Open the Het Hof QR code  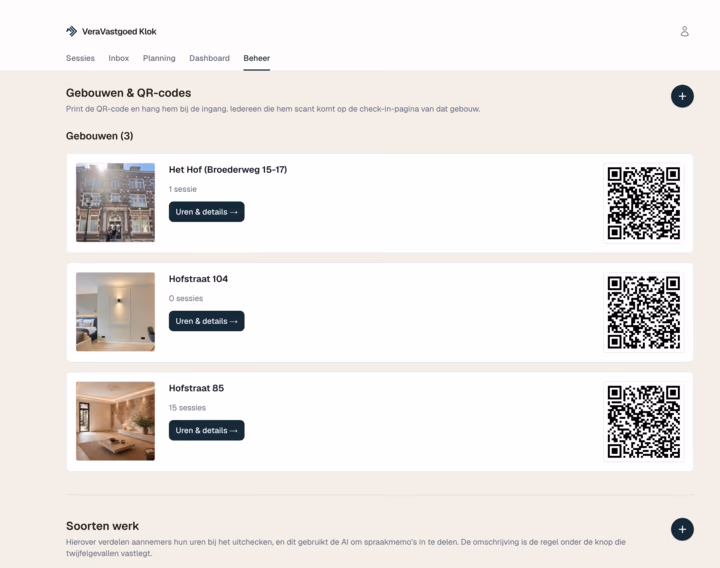pyautogui.click(x=643, y=203)
